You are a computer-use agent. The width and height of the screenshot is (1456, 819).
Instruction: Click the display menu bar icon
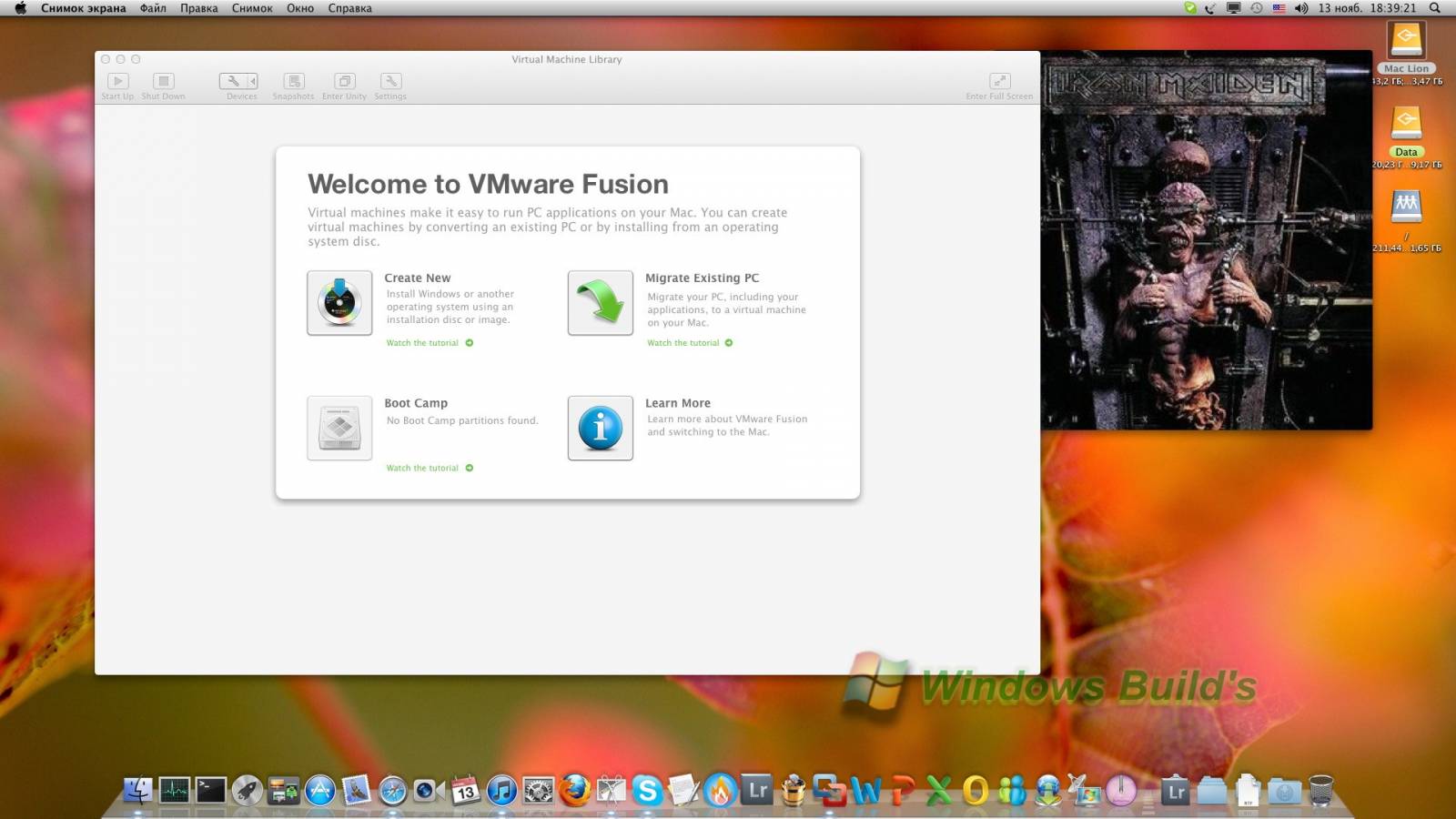coord(1233,8)
